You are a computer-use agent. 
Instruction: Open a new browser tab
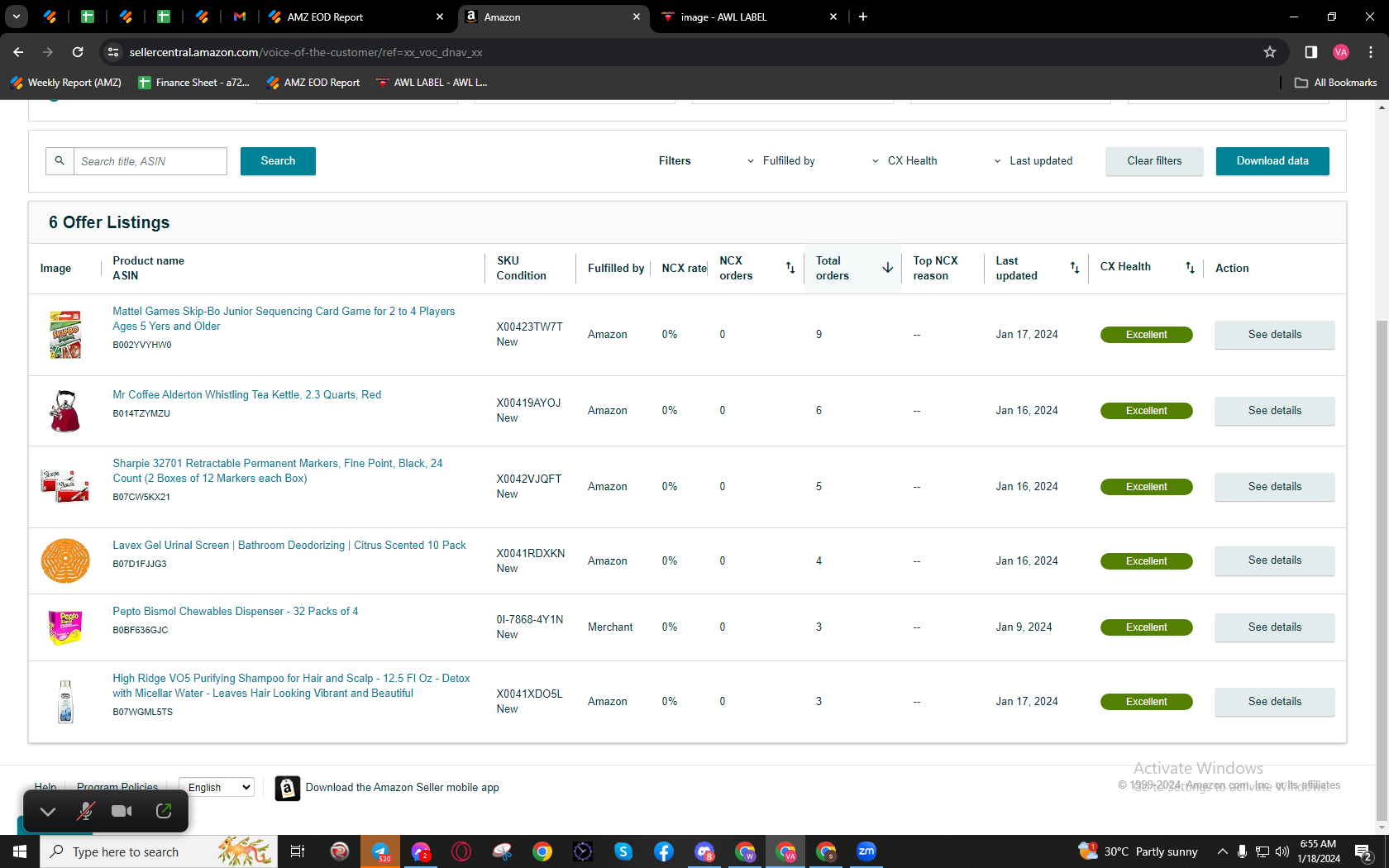863,17
